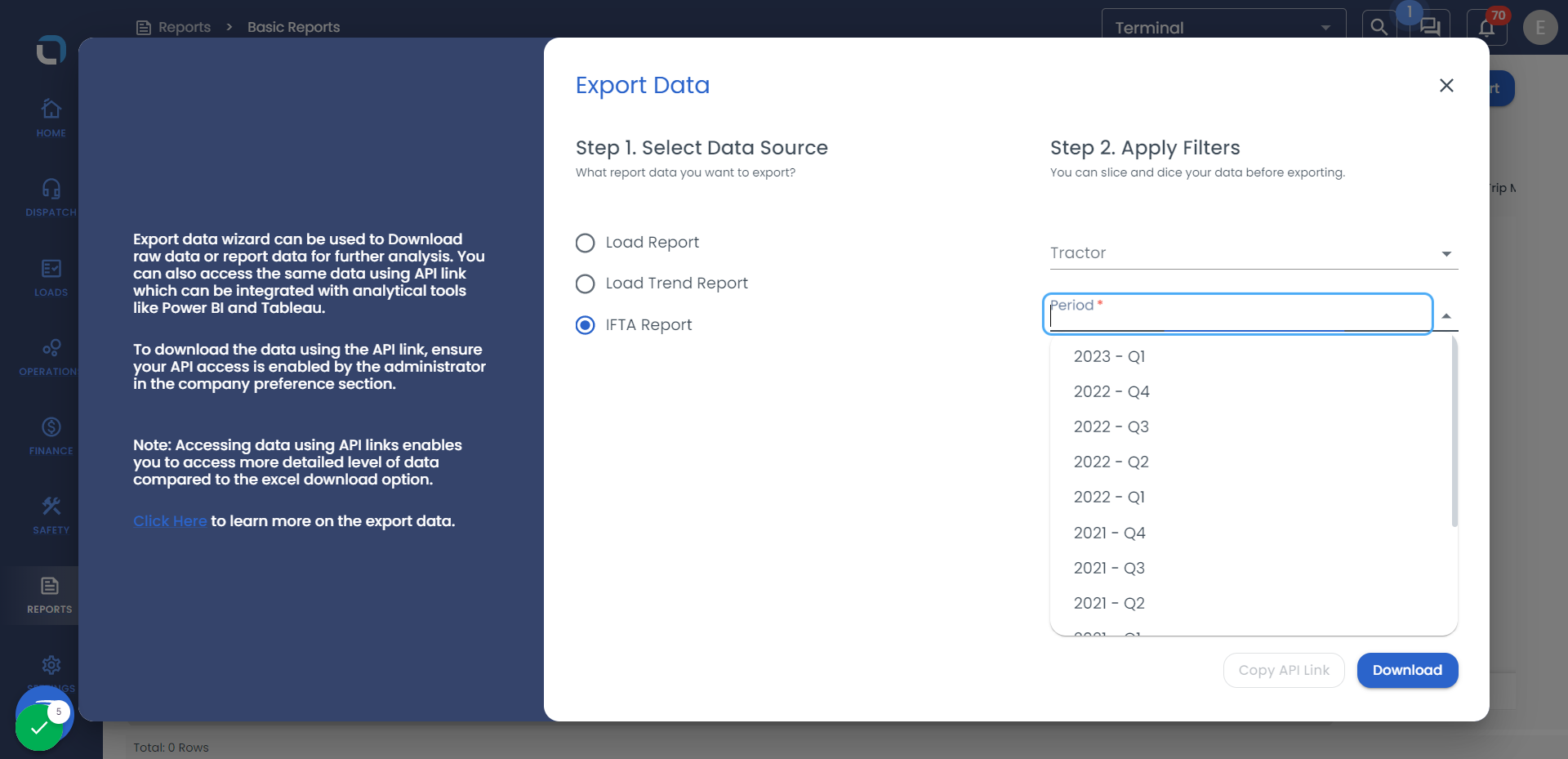Click the period list scrollbar

point(1454,433)
